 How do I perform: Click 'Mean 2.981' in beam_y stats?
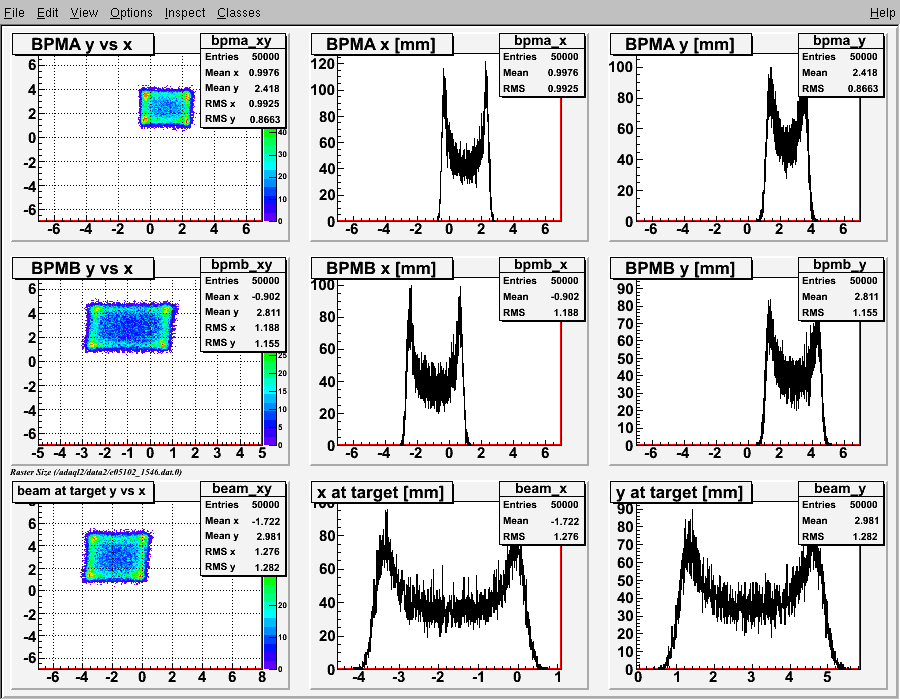841,521
